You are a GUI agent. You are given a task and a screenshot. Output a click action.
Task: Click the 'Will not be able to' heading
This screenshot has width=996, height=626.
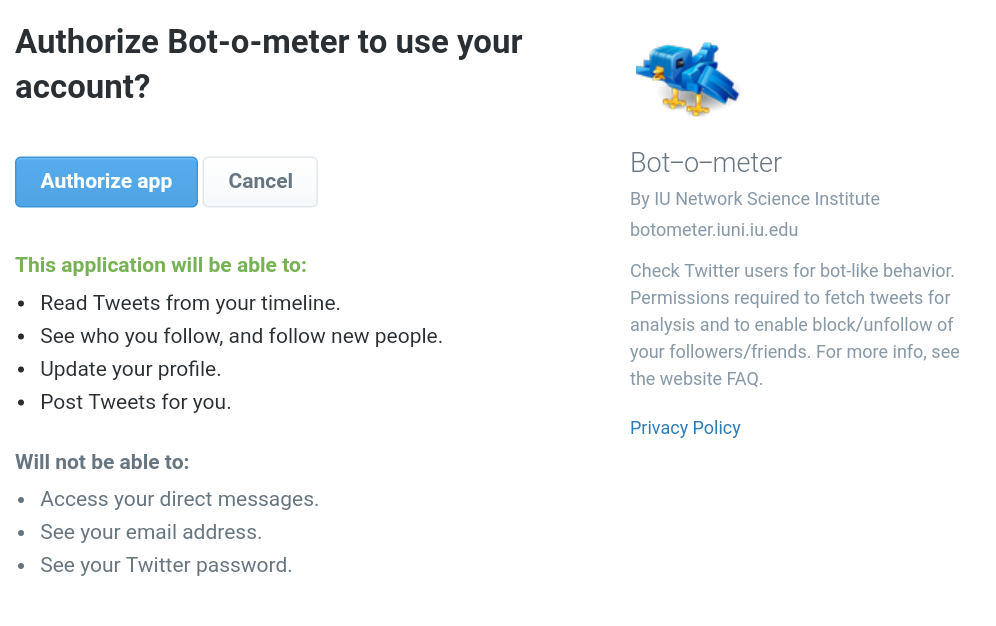(x=102, y=462)
